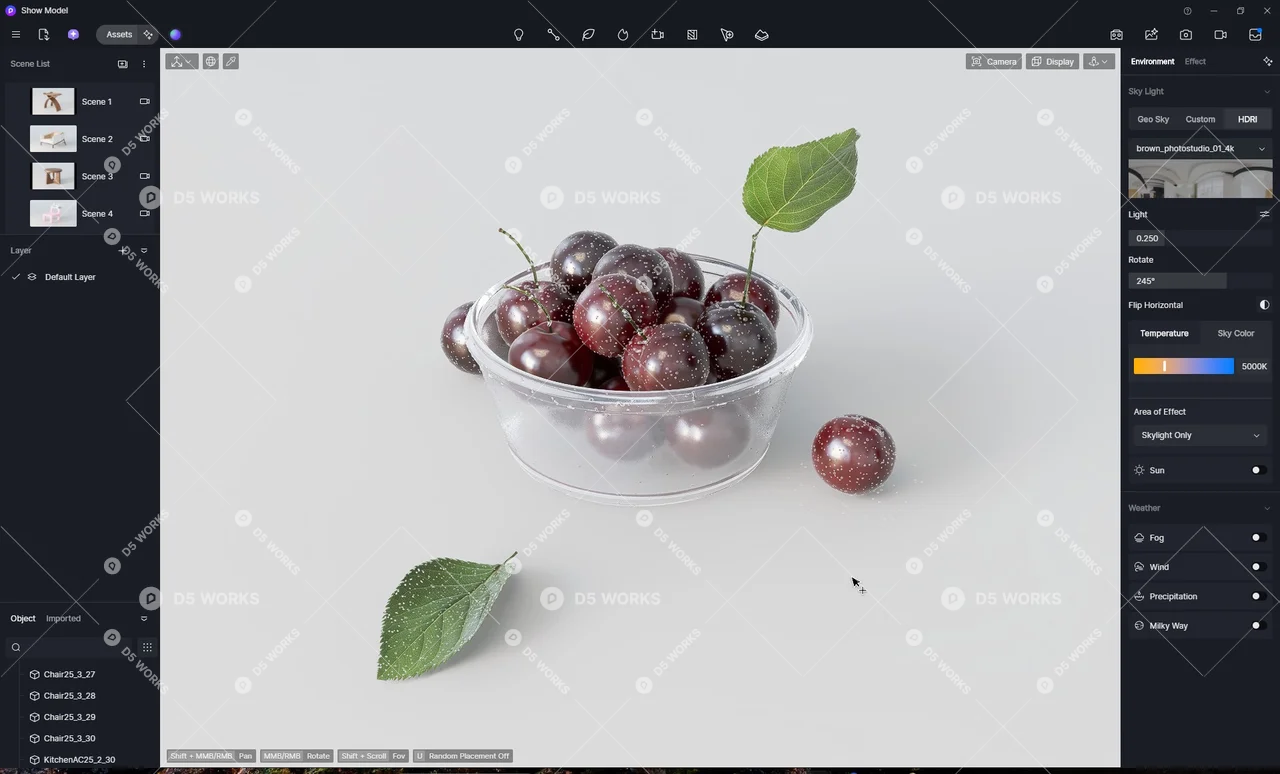
Task: Click the Assets button
Action: click(119, 34)
